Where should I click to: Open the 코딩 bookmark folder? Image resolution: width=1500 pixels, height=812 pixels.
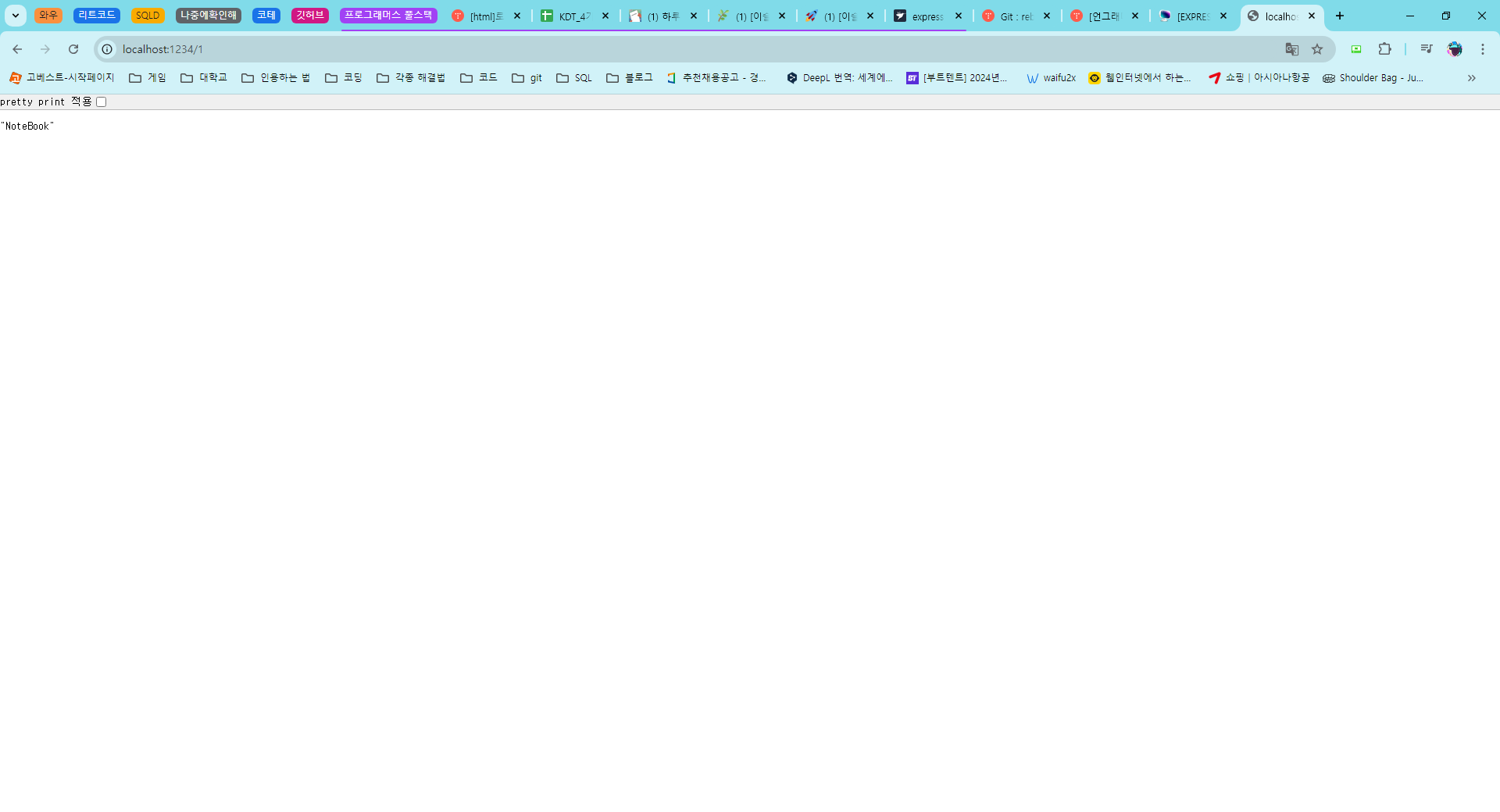coord(344,78)
